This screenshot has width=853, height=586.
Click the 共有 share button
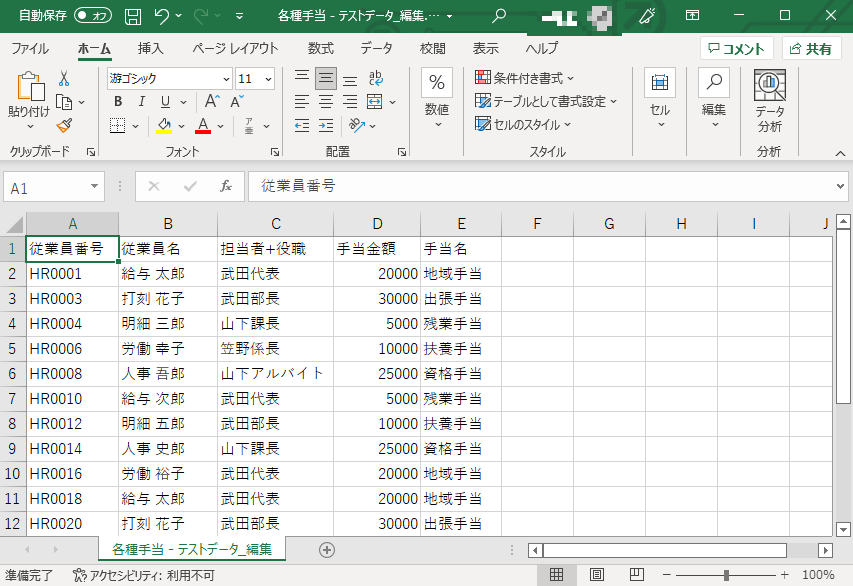coord(812,47)
